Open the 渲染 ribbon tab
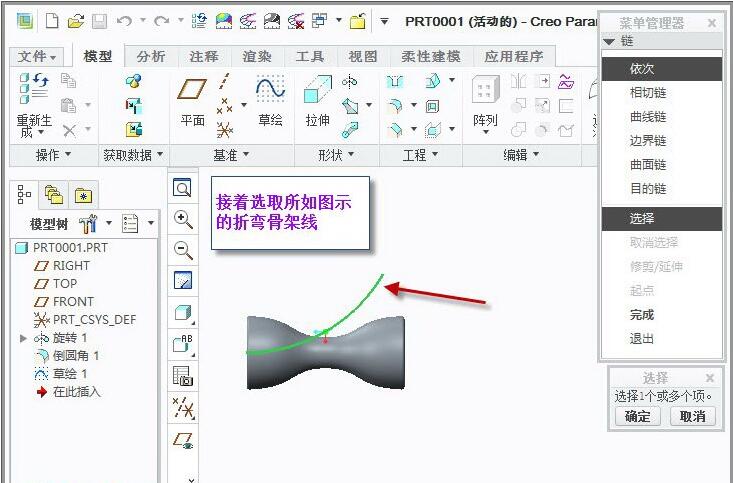This screenshot has height=483, width=733. [x=257, y=56]
